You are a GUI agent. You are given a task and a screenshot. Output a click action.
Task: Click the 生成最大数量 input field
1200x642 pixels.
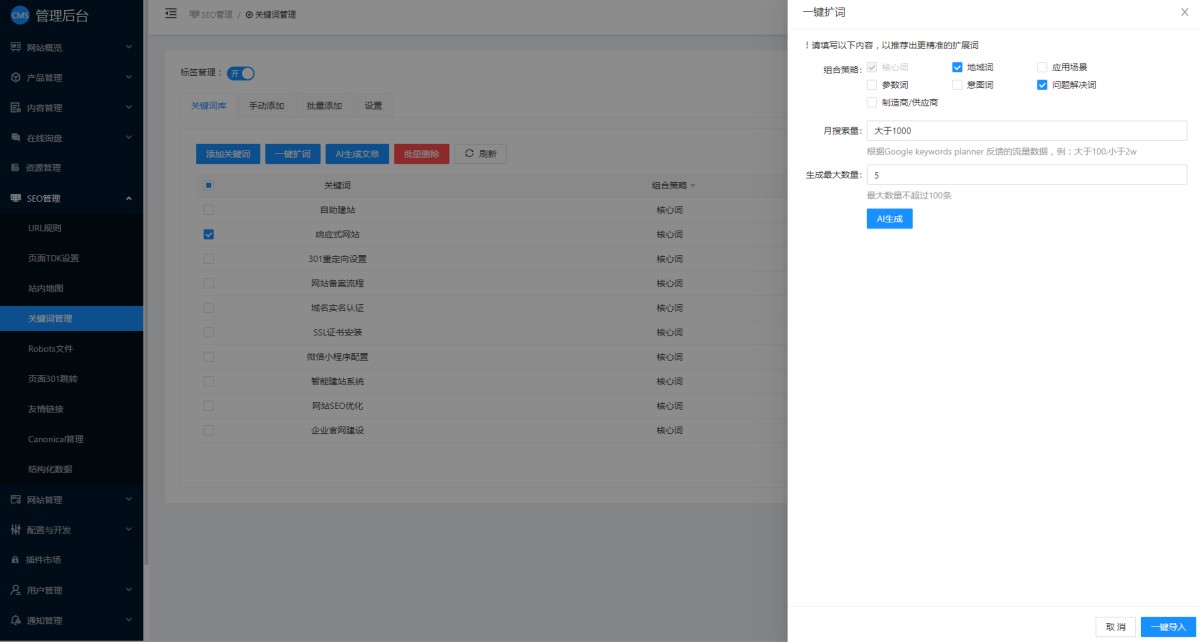click(1027, 175)
